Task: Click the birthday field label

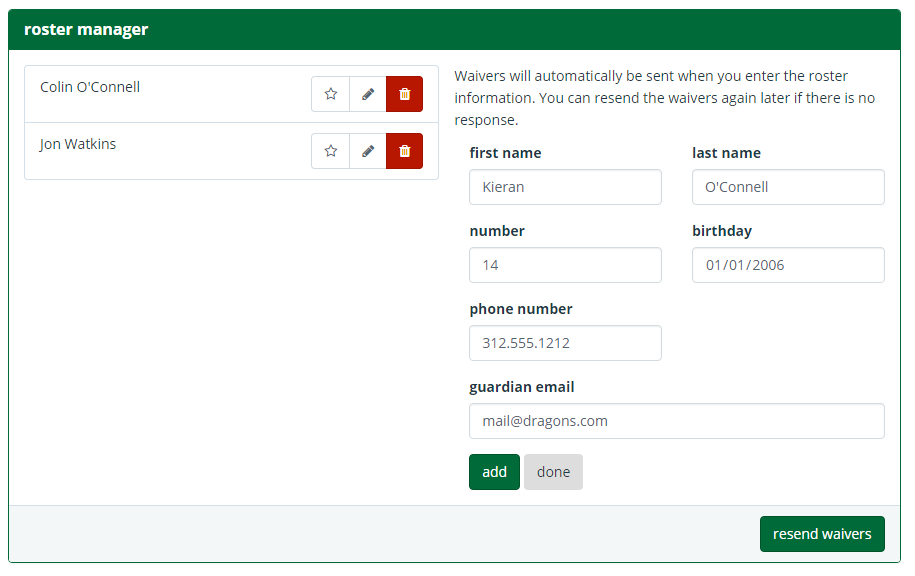Action: pos(722,231)
